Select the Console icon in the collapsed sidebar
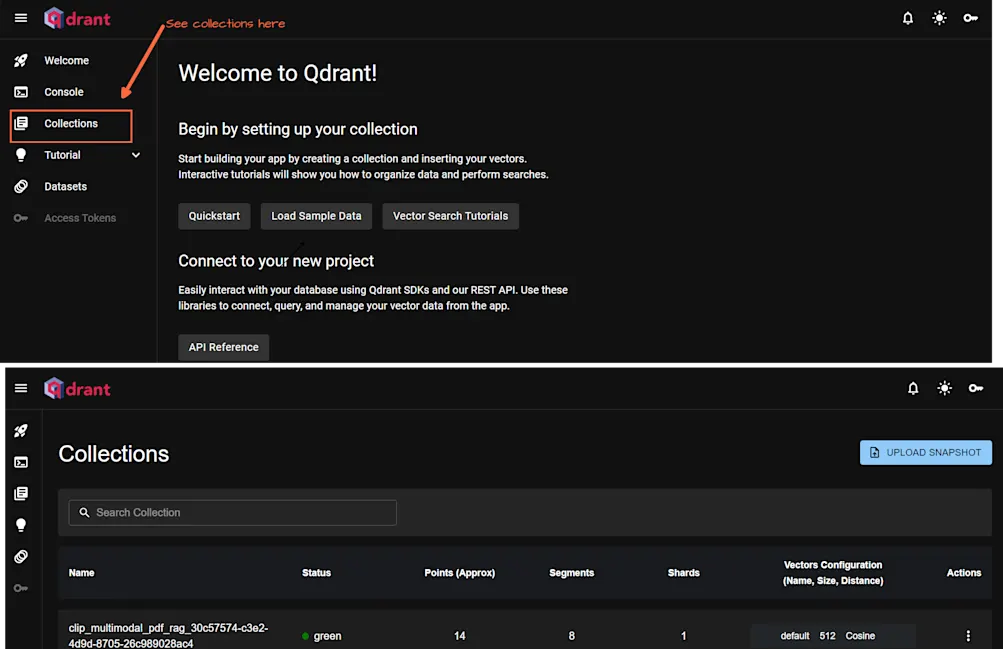Screen dimensions: 1003x649 (x=21, y=462)
